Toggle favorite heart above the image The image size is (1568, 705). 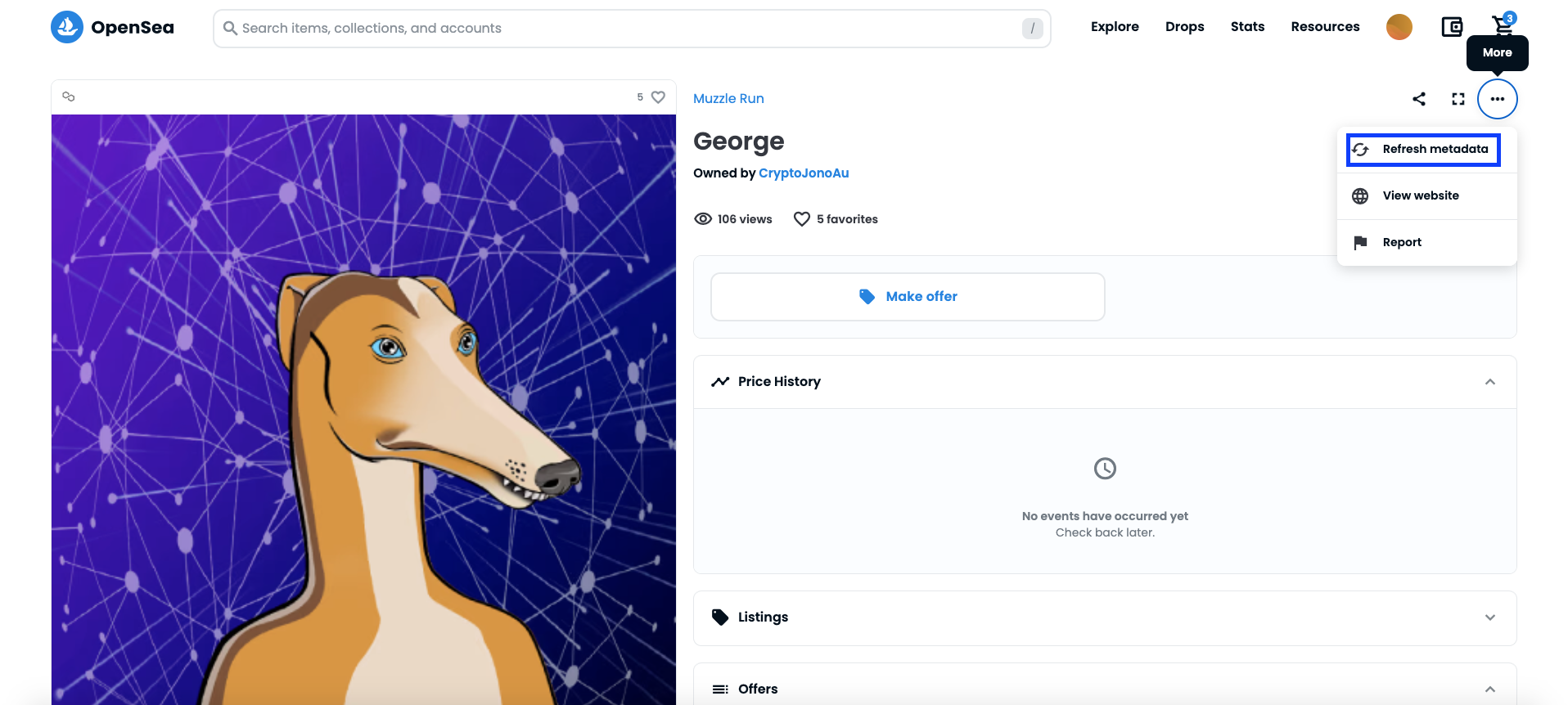(x=658, y=97)
